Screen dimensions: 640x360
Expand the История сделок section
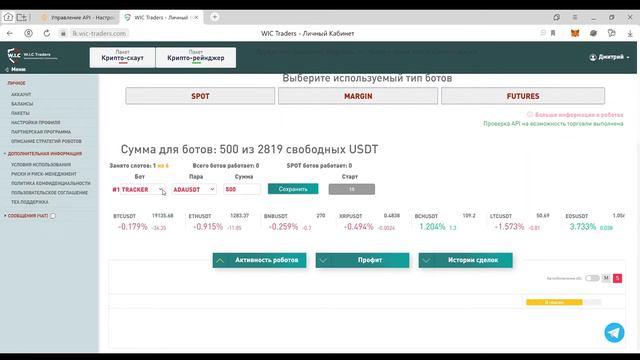(x=466, y=260)
